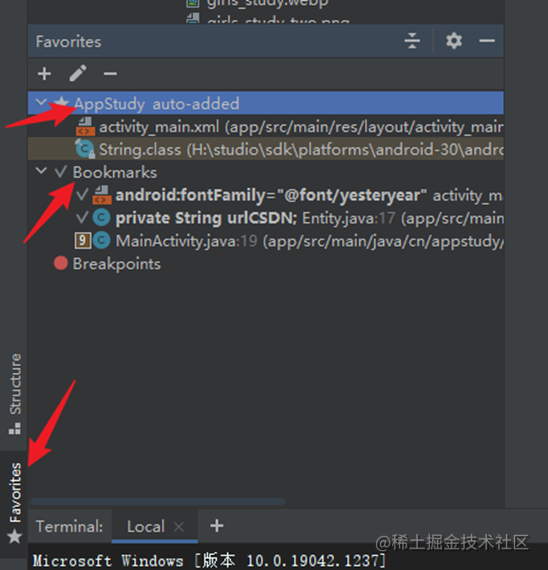The image size is (548, 570).
Task: Open the MainActivity.java:19 bookmark
Action: pos(266,241)
